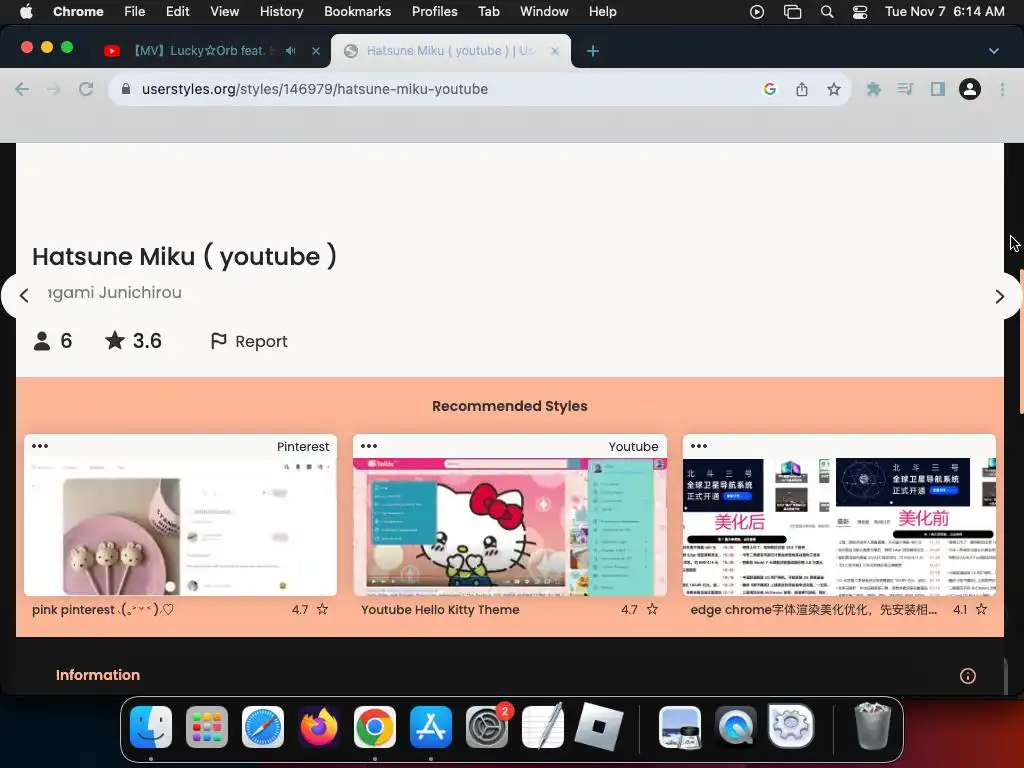Click the page vertical scrollbar
The height and width of the screenshot is (768, 1024).
click(1020, 343)
